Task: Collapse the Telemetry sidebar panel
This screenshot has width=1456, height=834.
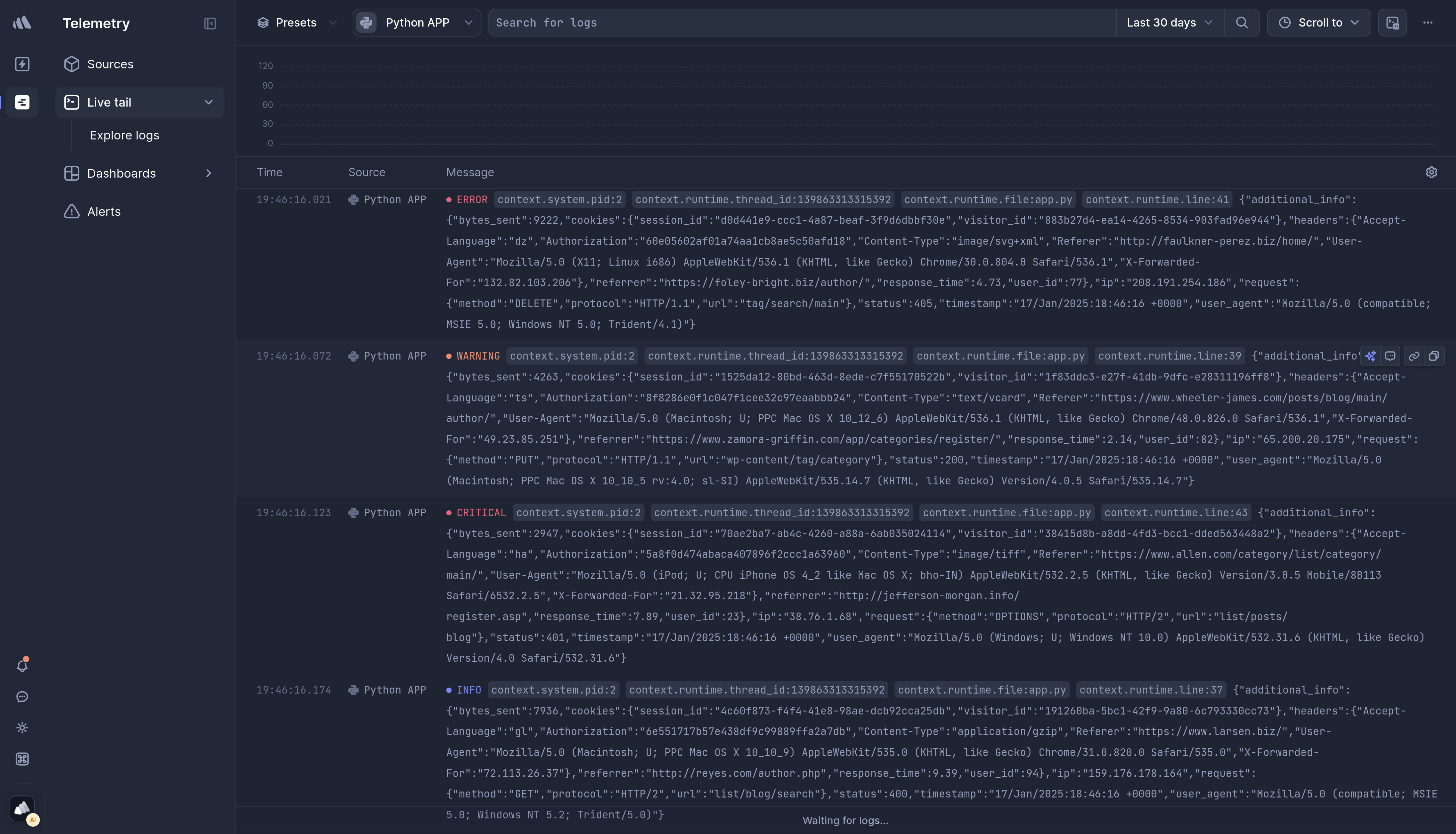Action: pyautogui.click(x=210, y=24)
